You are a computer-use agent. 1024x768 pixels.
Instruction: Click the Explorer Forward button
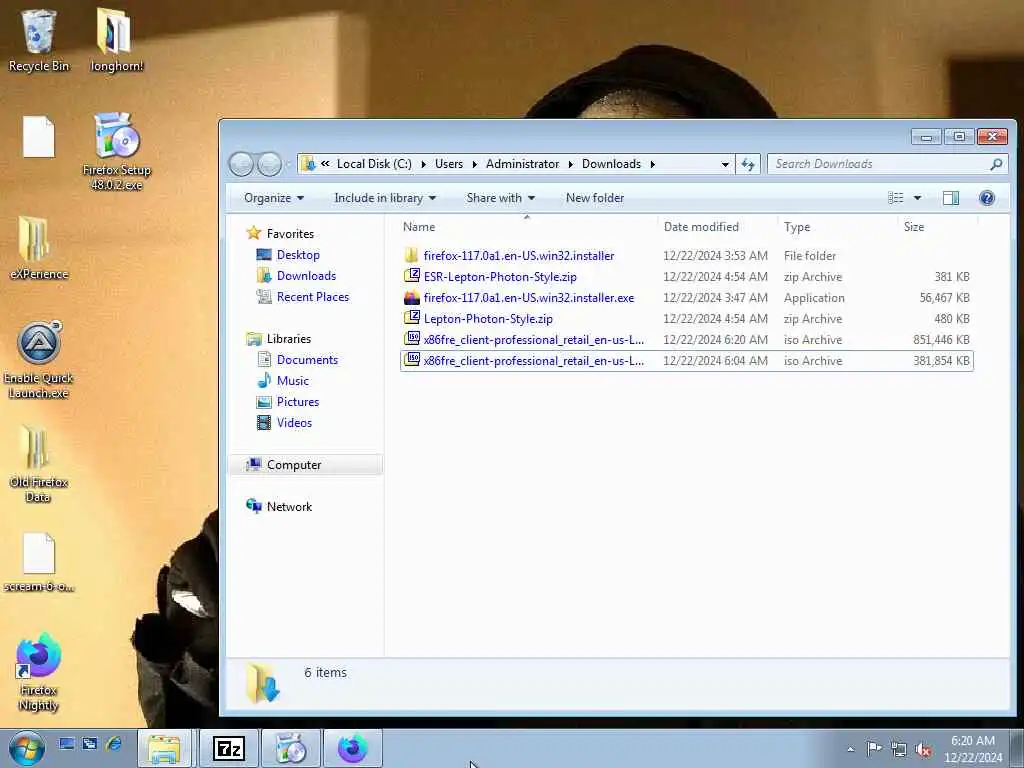pyautogui.click(x=269, y=164)
